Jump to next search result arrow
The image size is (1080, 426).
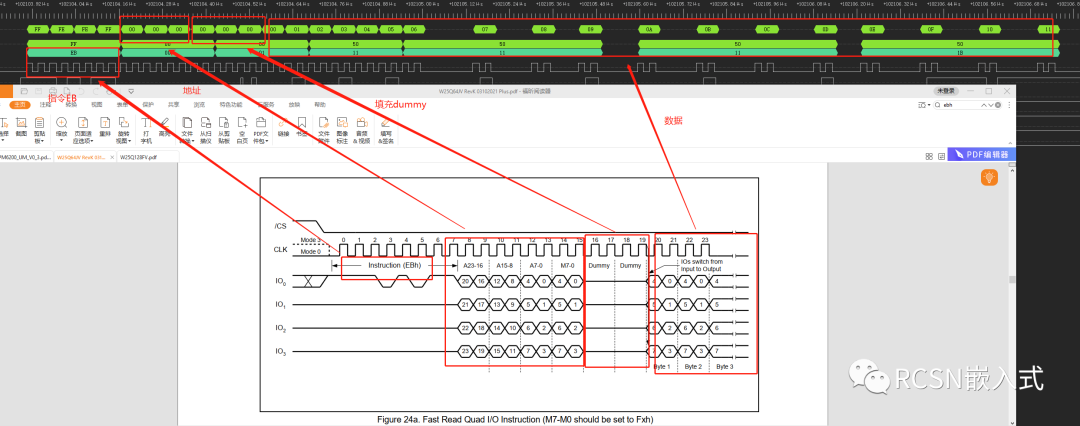click(x=992, y=105)
